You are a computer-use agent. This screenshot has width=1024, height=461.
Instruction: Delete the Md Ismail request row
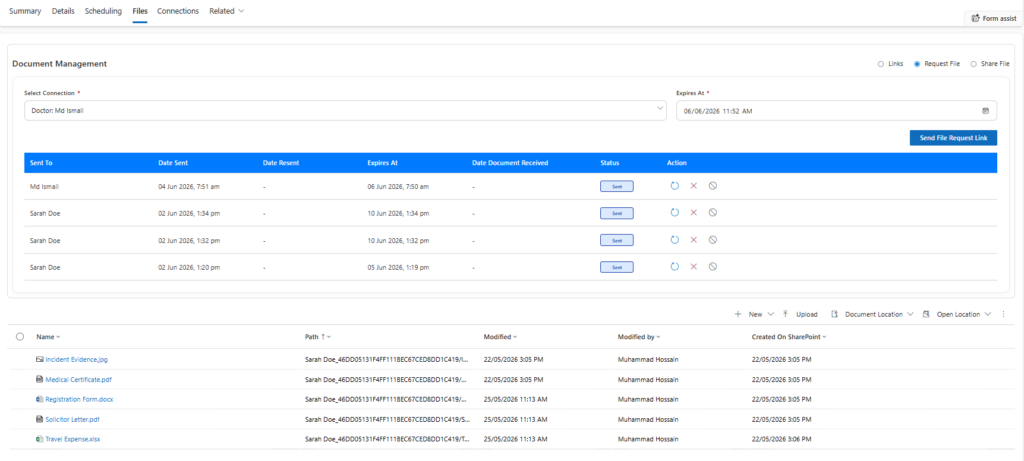(x=694, y=186)
